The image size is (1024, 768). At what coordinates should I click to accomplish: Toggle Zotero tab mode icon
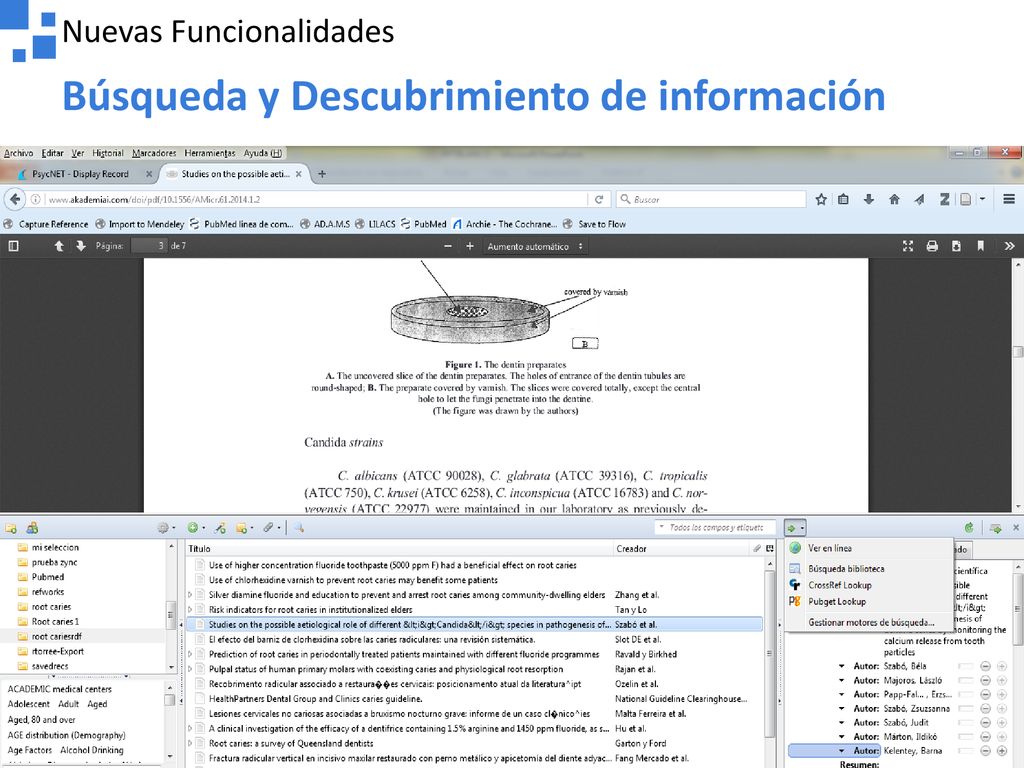[995, 528]
